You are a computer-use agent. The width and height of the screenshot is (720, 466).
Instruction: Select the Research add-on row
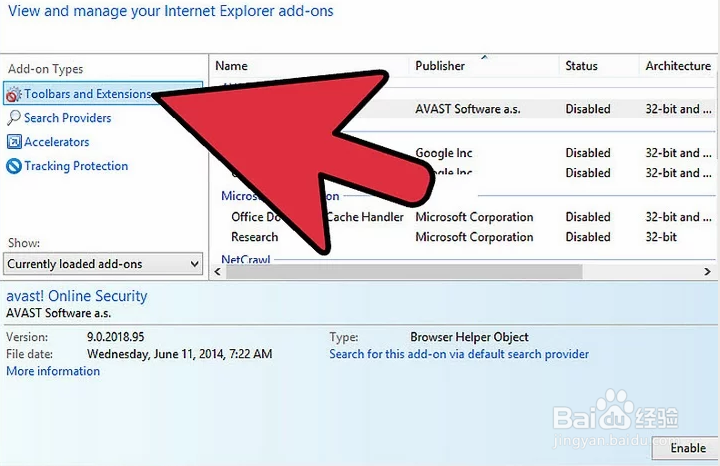click(464, 237)
